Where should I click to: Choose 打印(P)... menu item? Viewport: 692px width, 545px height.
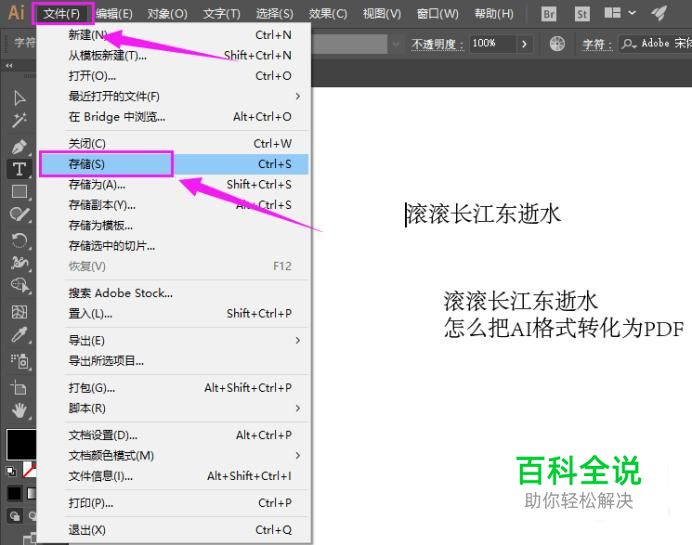(x=174, y=503)
